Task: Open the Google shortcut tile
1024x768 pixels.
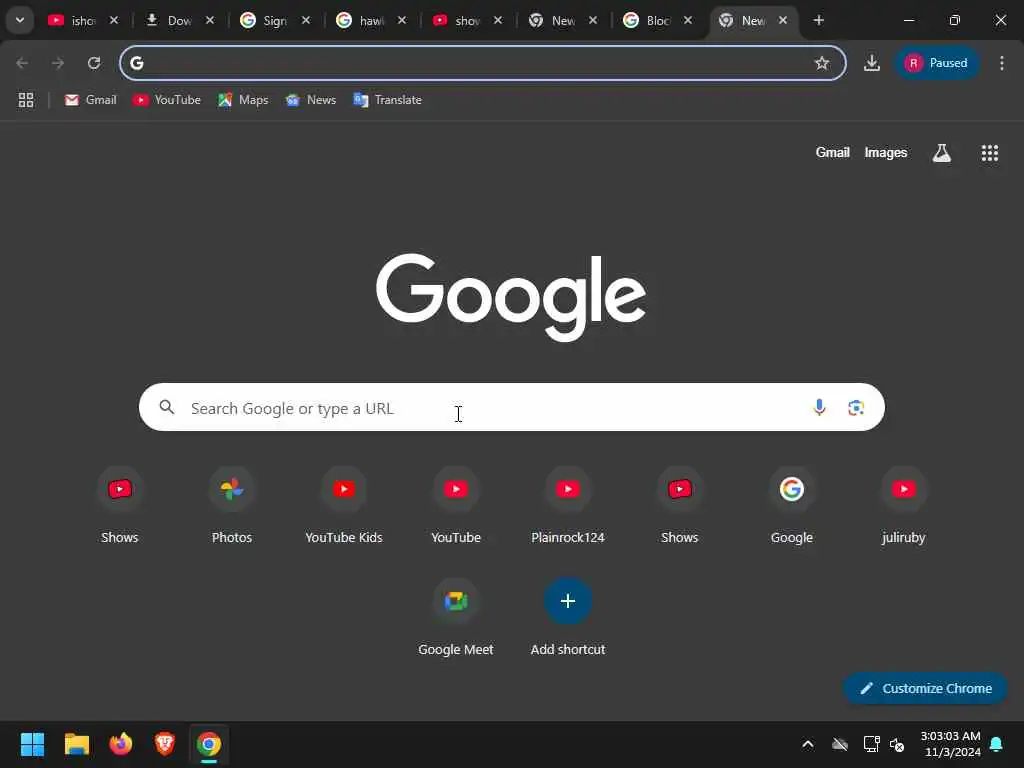Action: 792,507
